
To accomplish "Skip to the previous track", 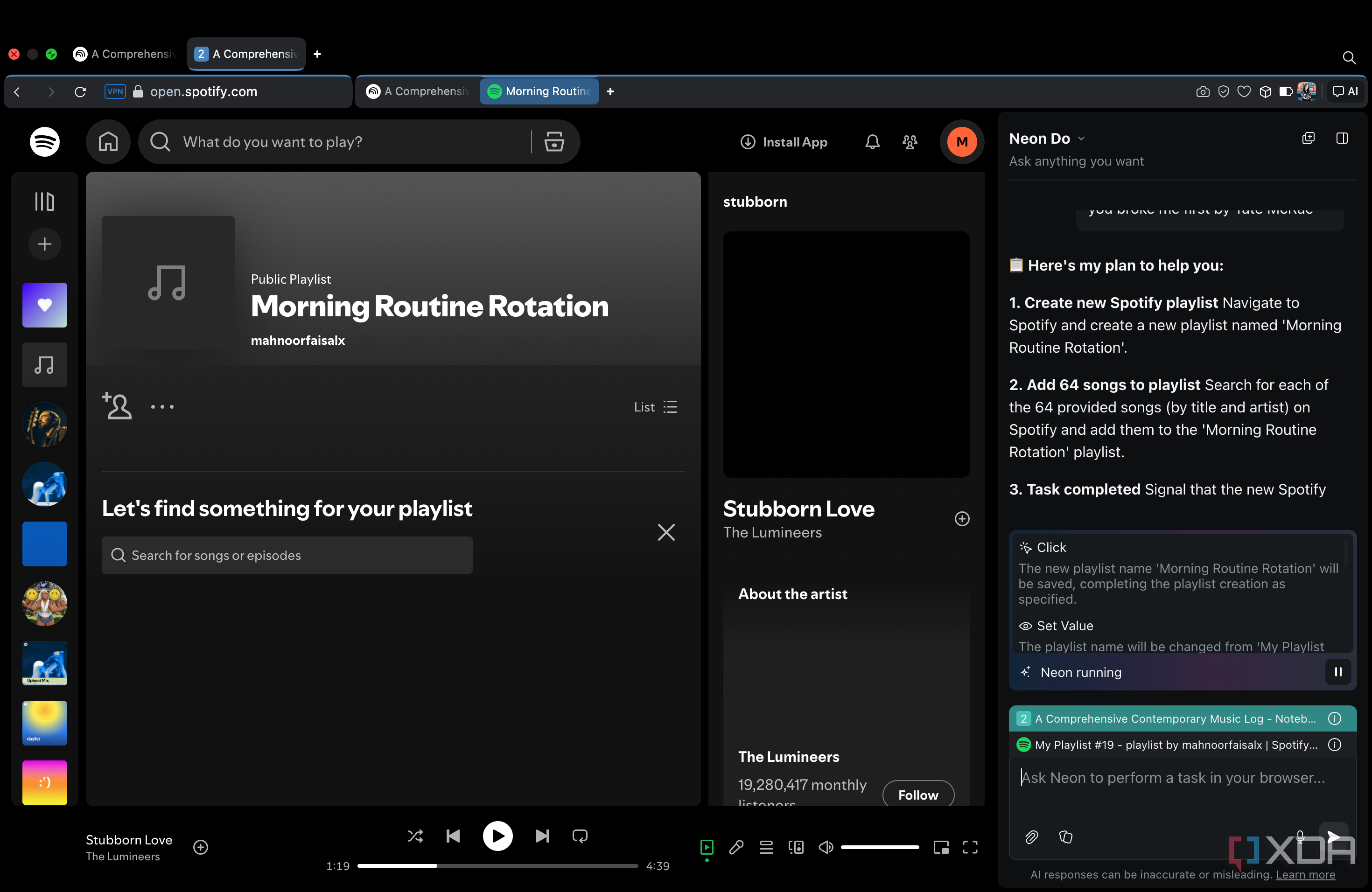I will point(453,836).
